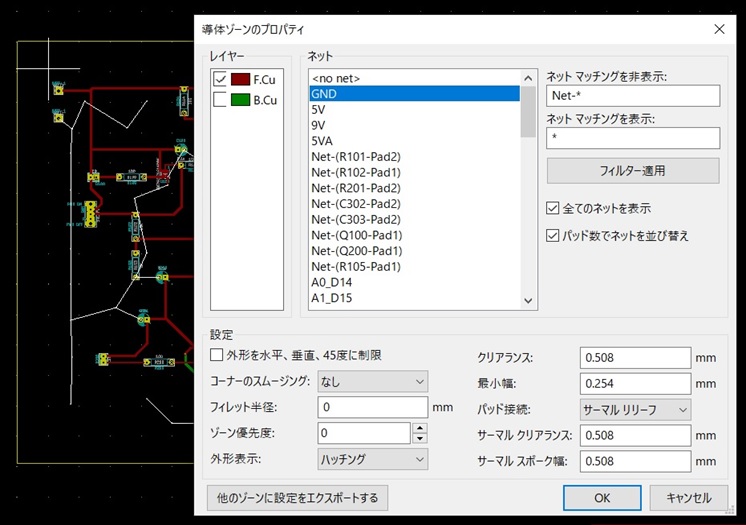The height and width of the screenshot is (525, 746).
Task: Toggle 全てのネットを表示 checkbox
Action: coord(553,209)
